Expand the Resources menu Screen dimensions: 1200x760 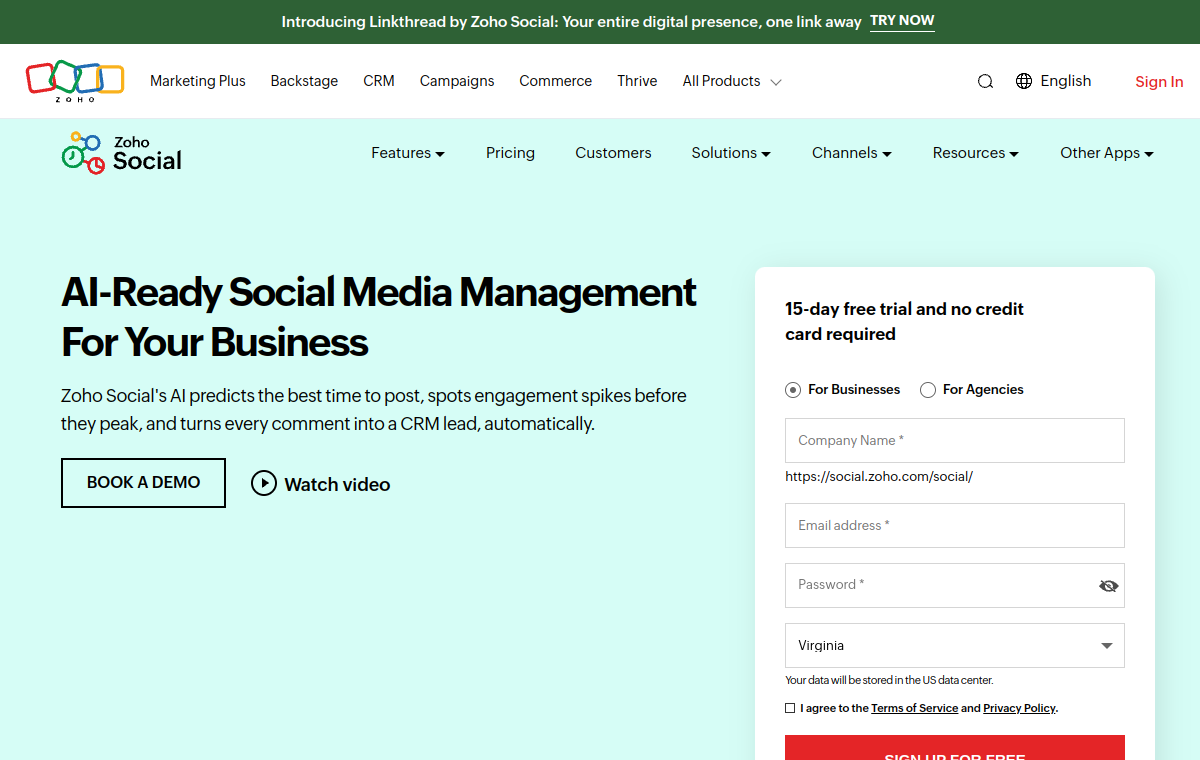pyautogui.click(x=976, y=153)
